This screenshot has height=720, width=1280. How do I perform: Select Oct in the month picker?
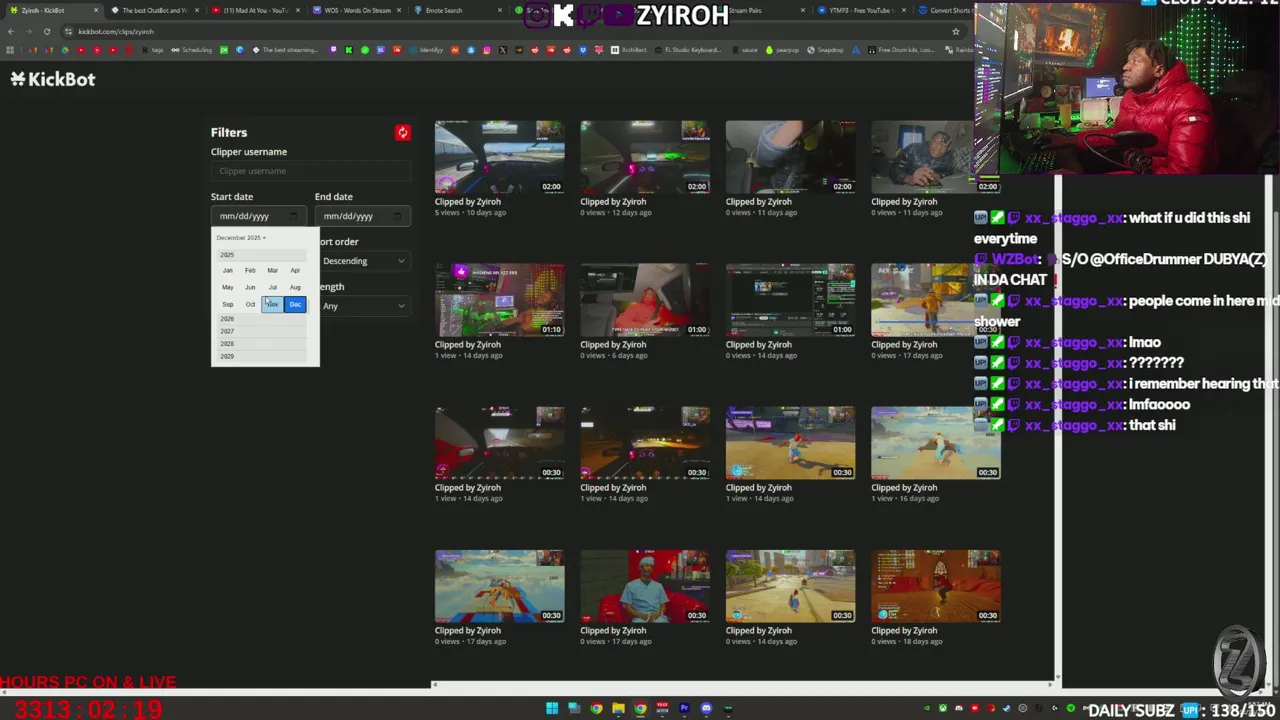(x=250, y=305)
